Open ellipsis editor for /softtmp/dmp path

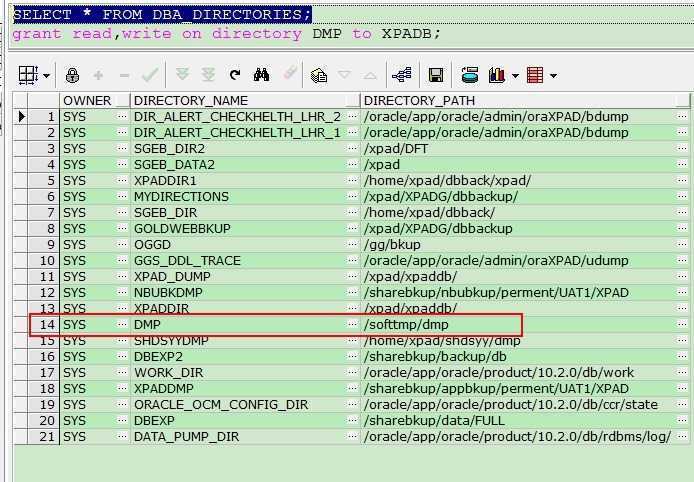[682, 324]
